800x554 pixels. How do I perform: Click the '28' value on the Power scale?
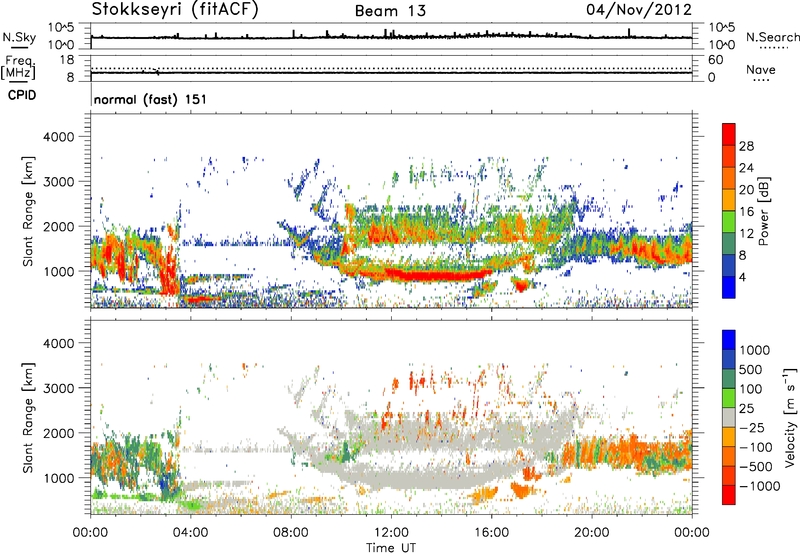click(x=746, y=146)
